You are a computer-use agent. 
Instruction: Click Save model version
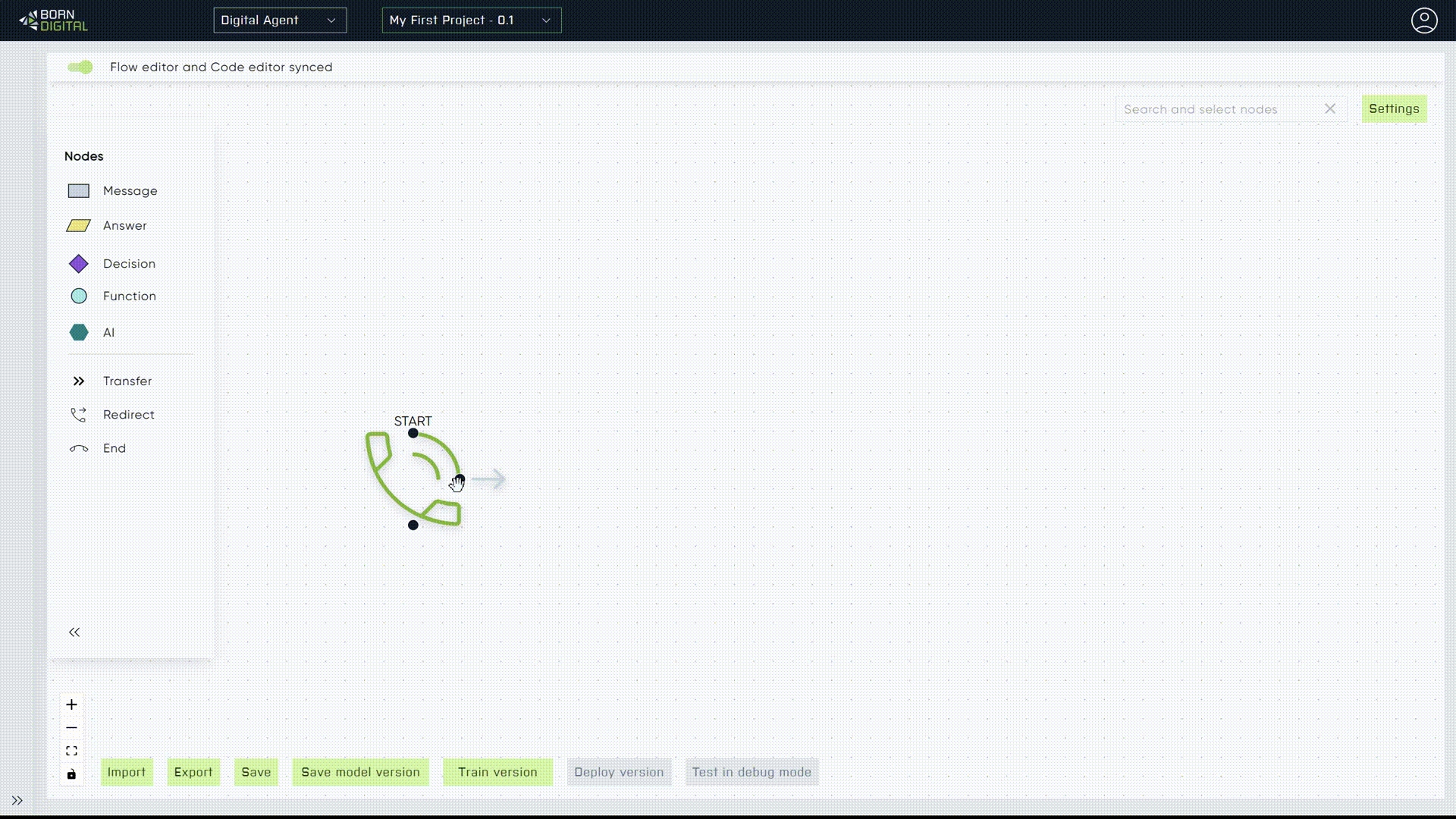point(360,772)
